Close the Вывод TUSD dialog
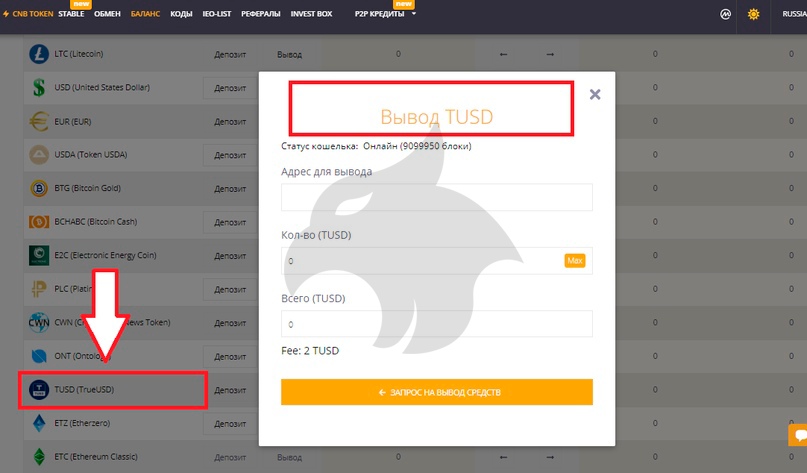The image size is (807, 473). pyautogui.click(x=595, y=95)
